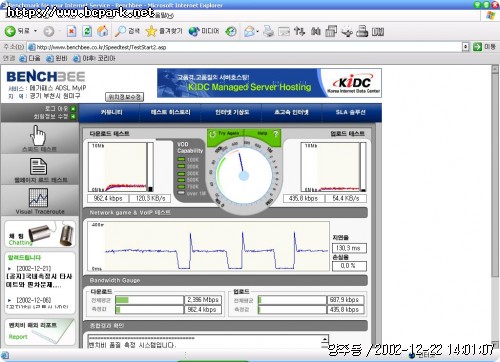Open the Daum link in Links bar
500x362 pixels.
click(x=30, y=58)
